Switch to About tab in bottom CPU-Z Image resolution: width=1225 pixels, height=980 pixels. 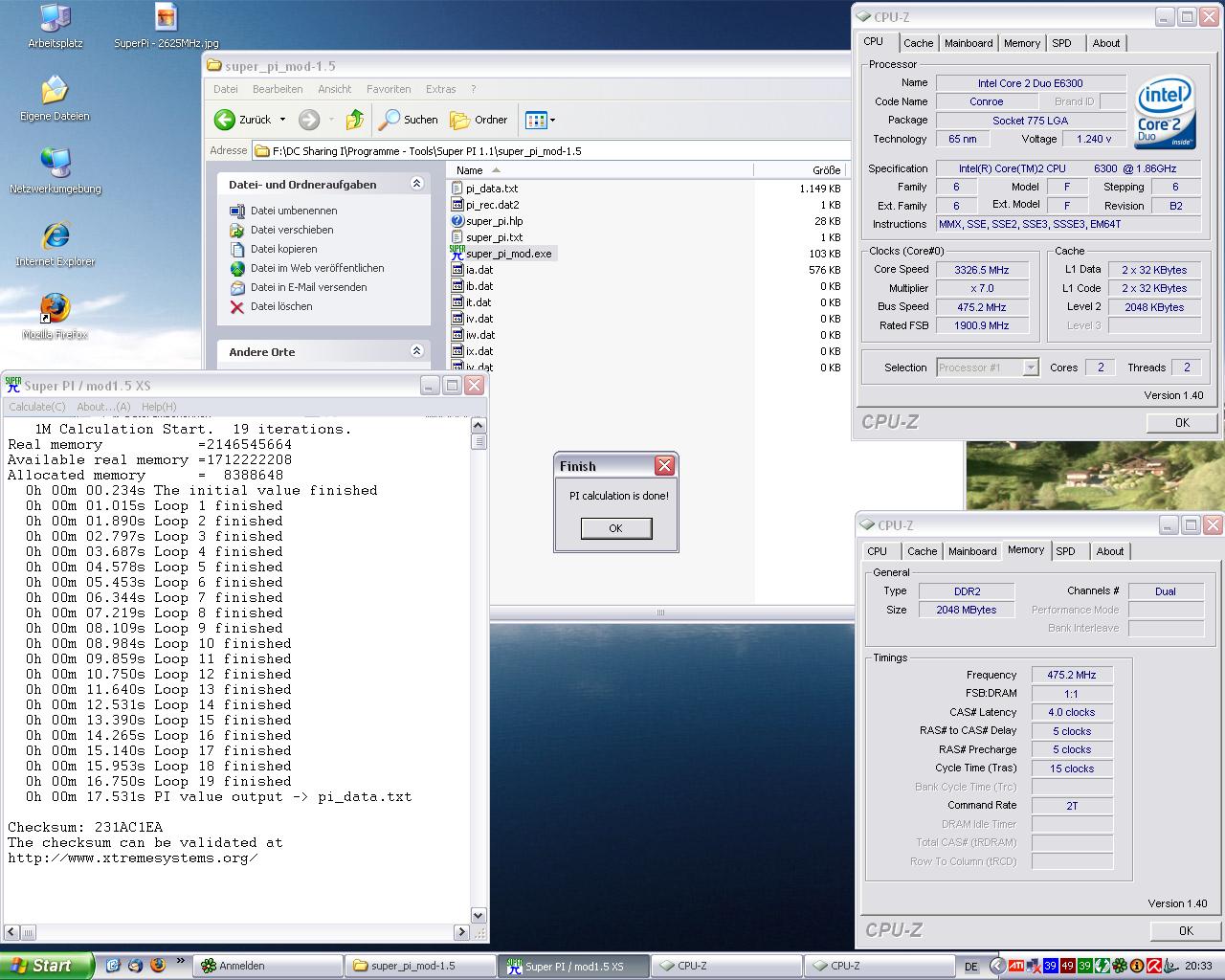[1110, 551]
